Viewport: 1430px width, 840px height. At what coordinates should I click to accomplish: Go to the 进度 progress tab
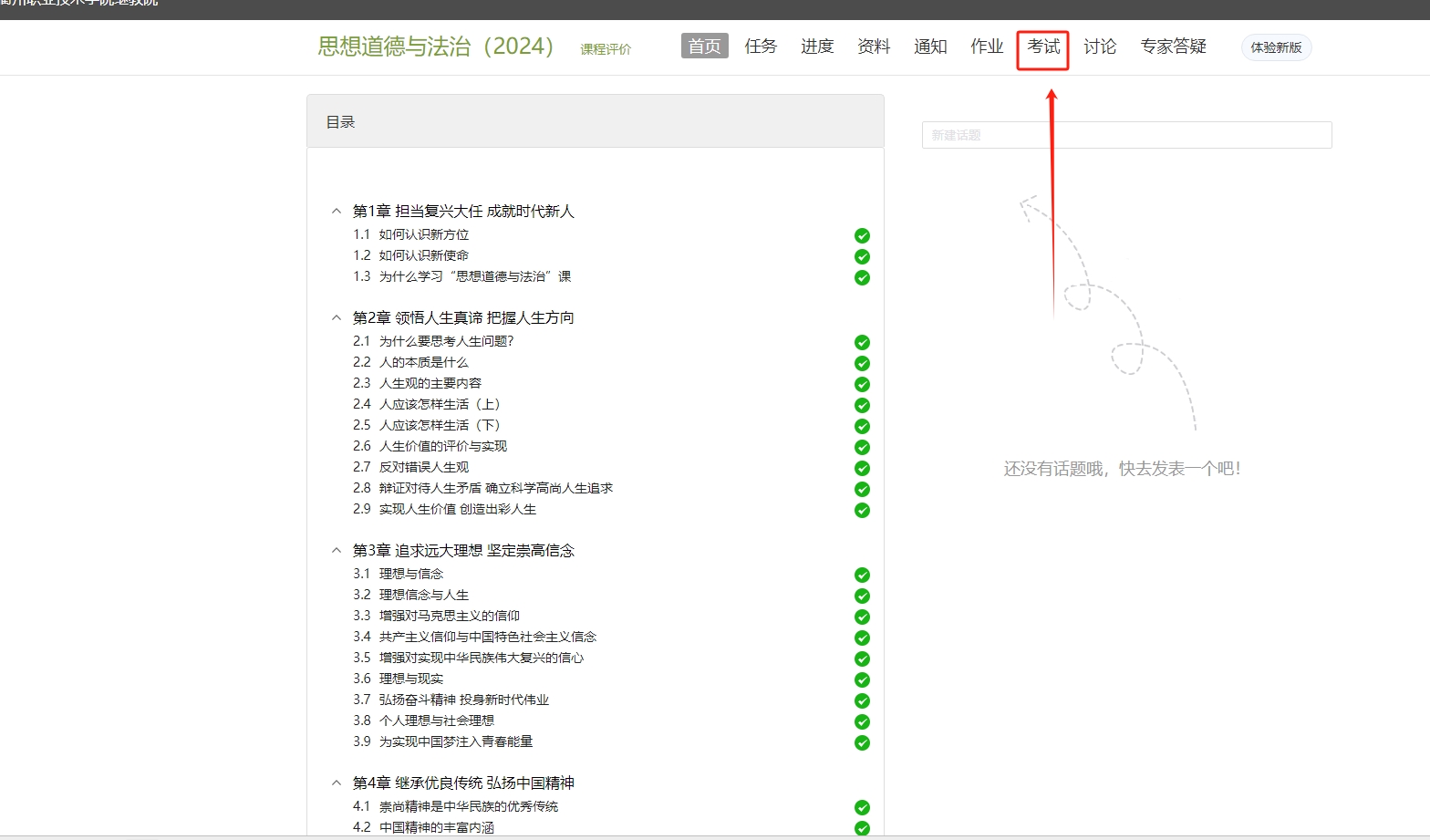[817, 47]
